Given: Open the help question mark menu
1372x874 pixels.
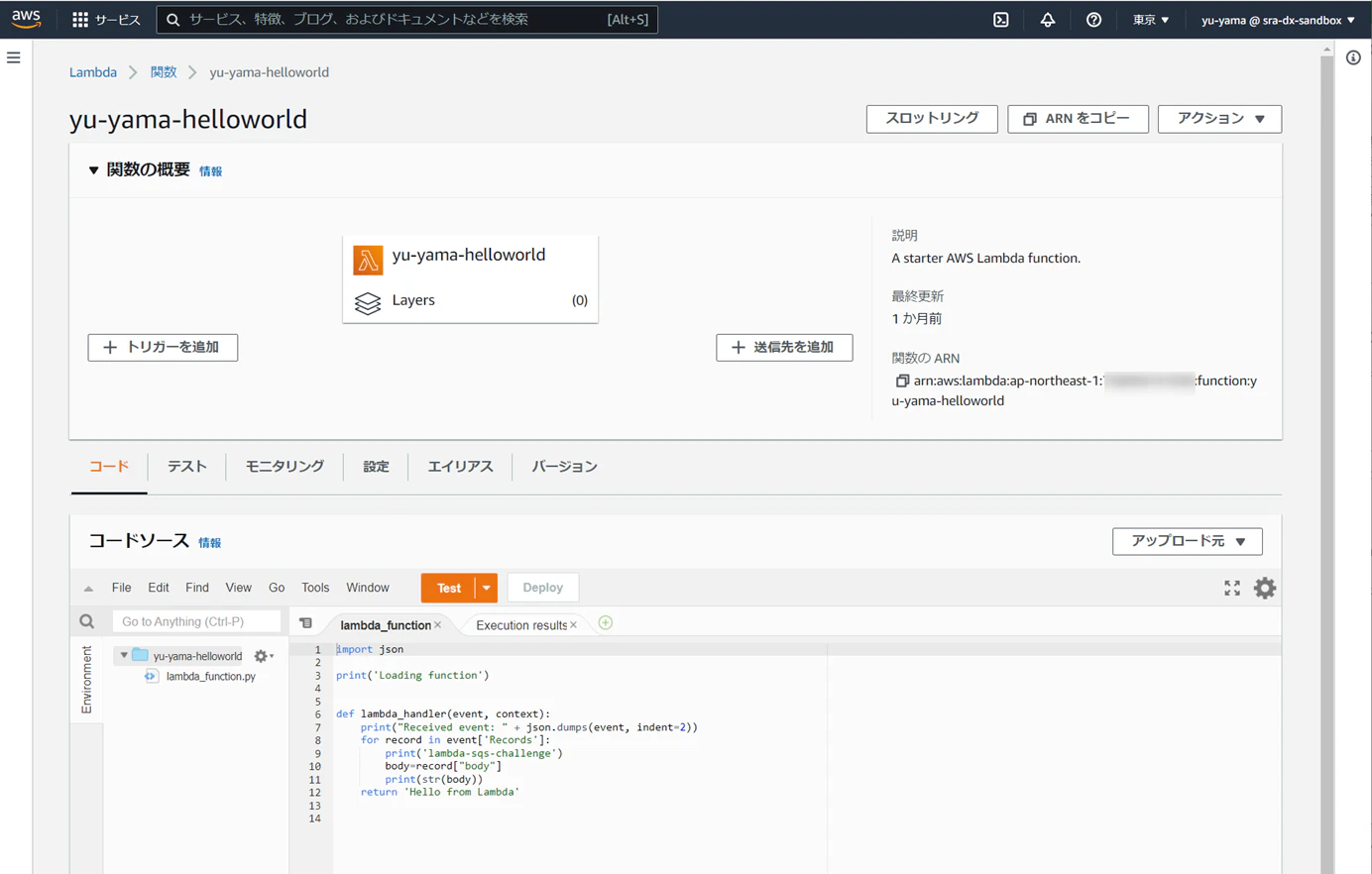Looking at the screenshot, I should pos(1093,20).
